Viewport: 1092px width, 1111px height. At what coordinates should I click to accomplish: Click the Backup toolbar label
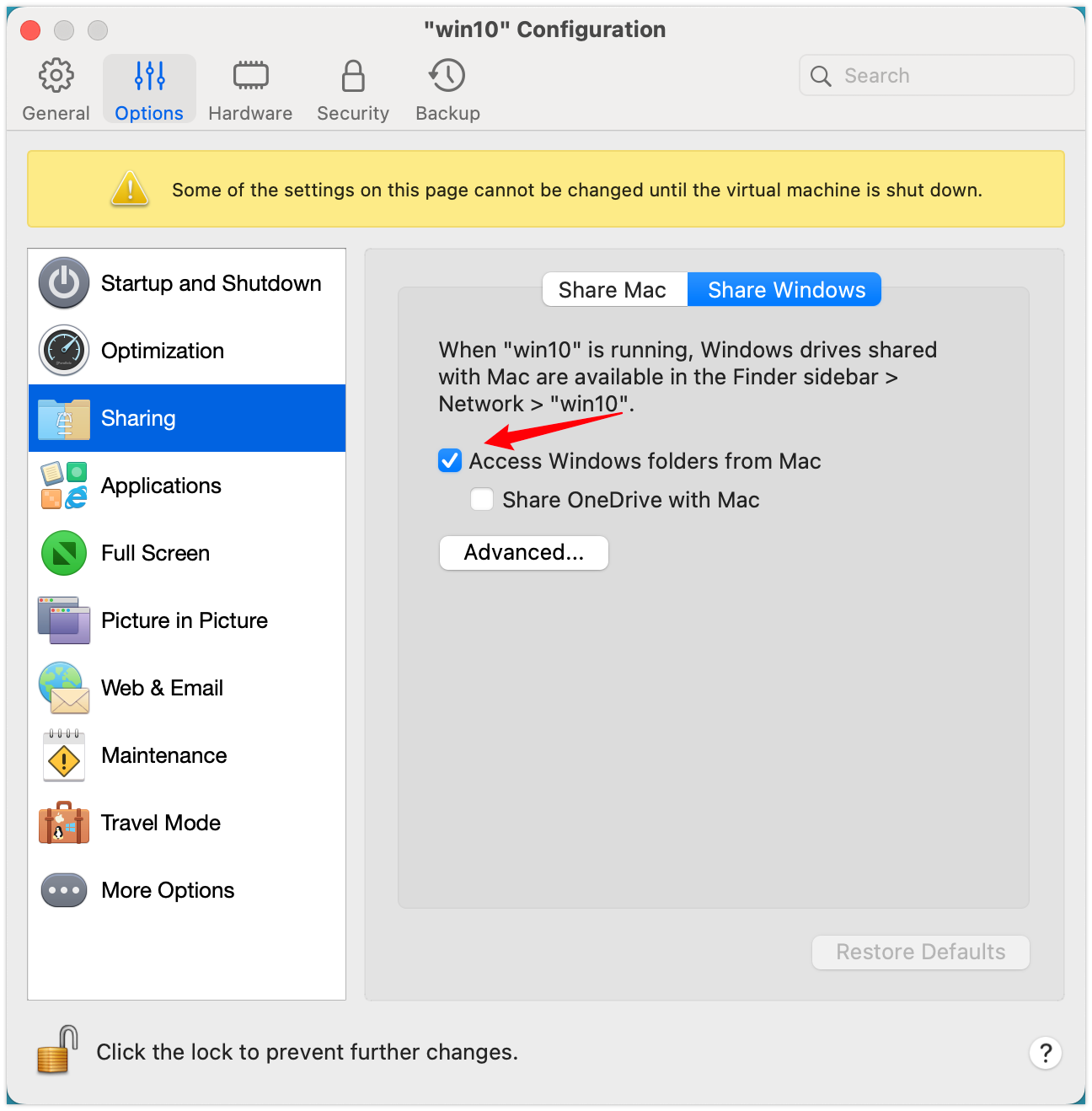447,114
